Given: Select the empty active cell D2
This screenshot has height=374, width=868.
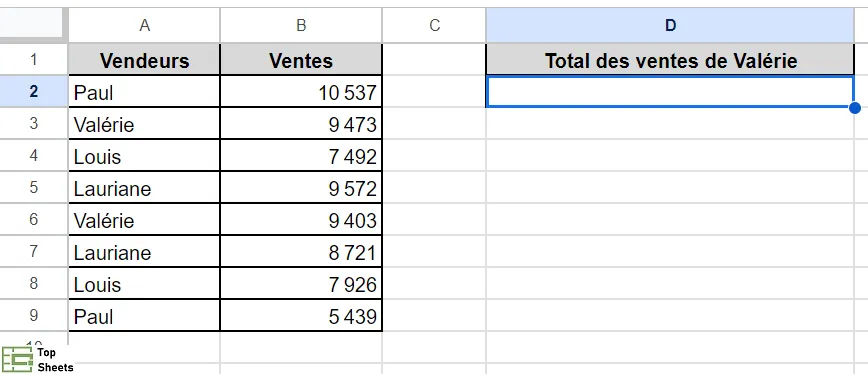Looking at the screenshot, I should (x=670, y=92).
